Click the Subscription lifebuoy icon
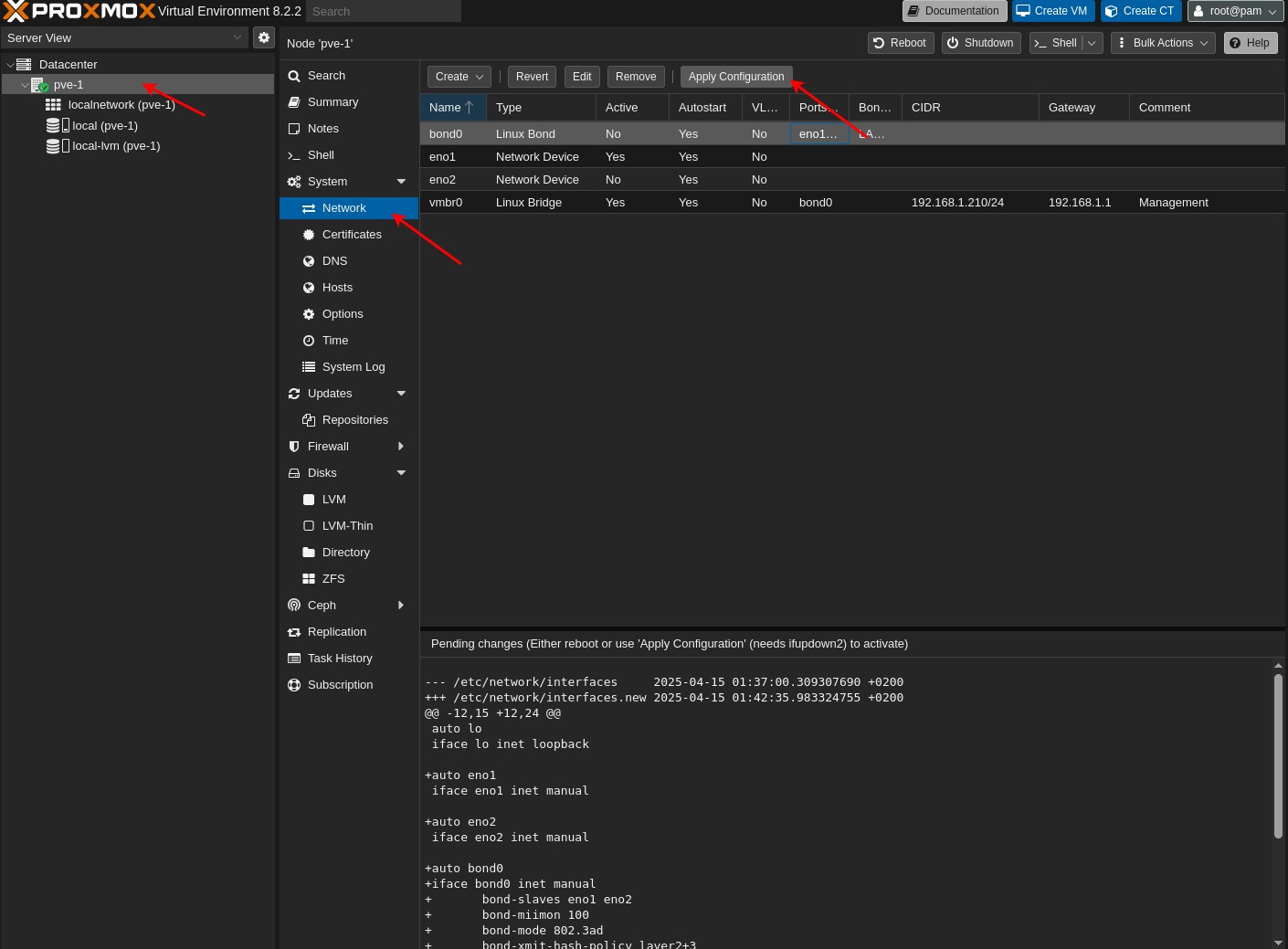The image size is (1288, 949). (294, 685)
